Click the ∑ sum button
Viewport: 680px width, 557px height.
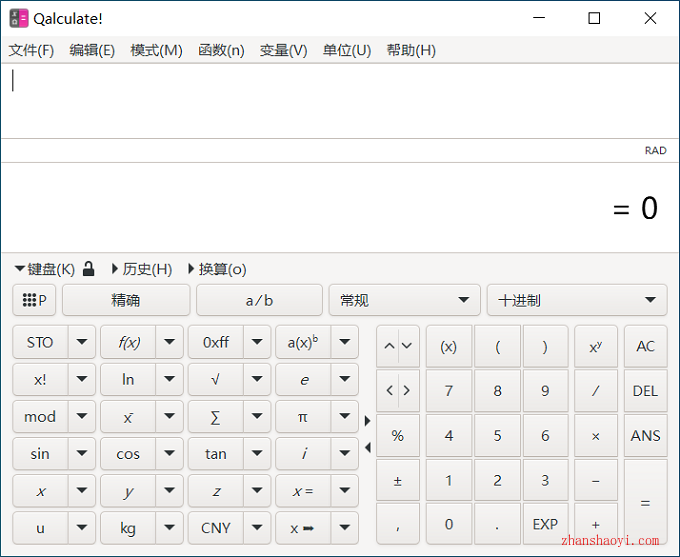pyautogui.click(x=216, y=417)
